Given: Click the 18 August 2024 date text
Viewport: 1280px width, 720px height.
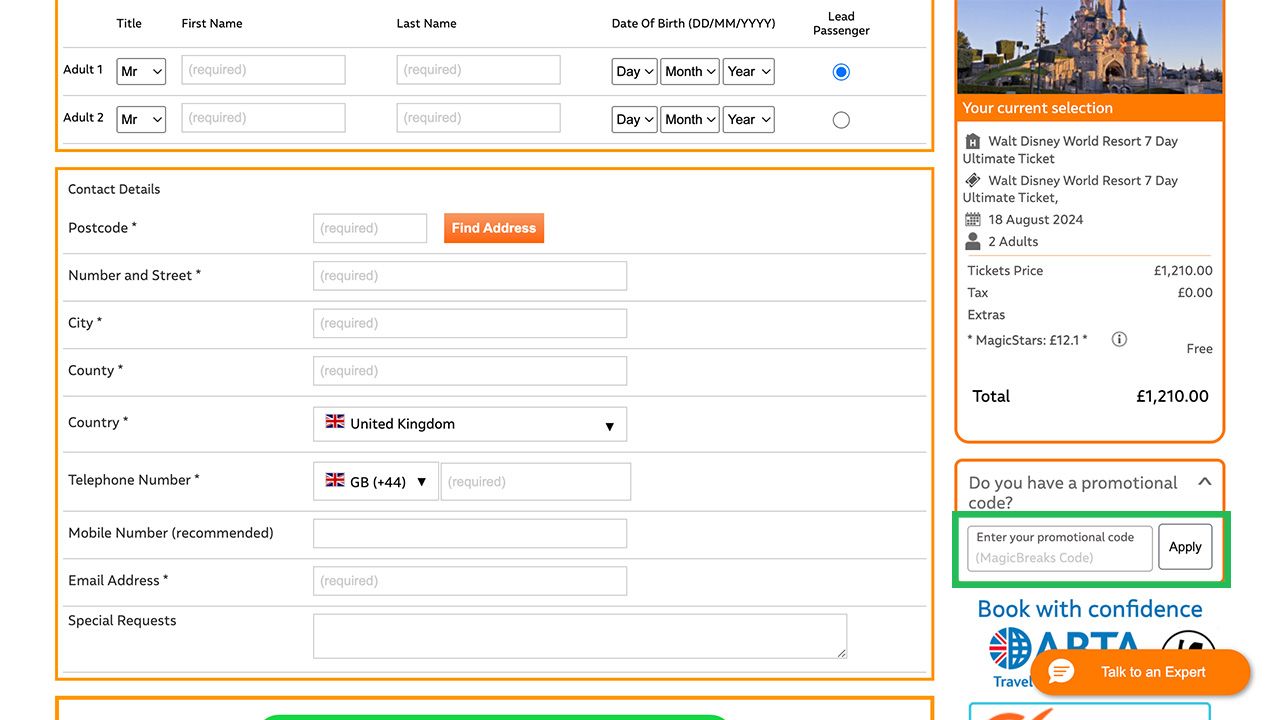Looking at the screenshot, I should pyautogui.click(x=1036, y=219).
